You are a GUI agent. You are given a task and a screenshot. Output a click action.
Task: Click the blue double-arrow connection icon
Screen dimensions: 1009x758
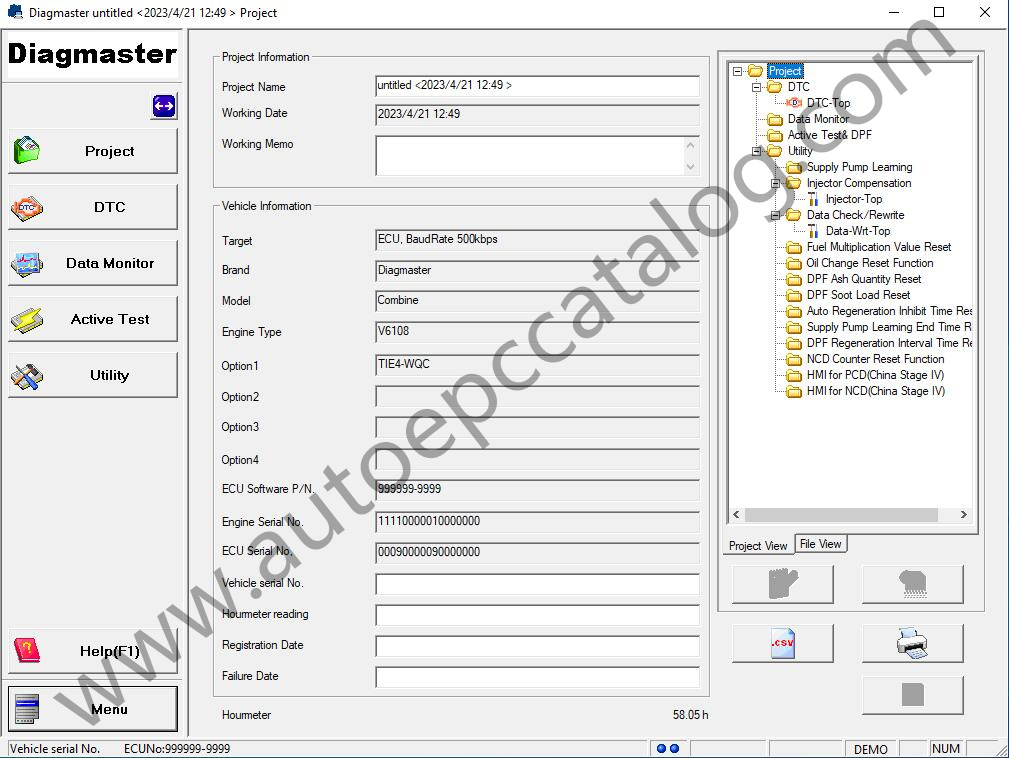click(x=164, y=106)
